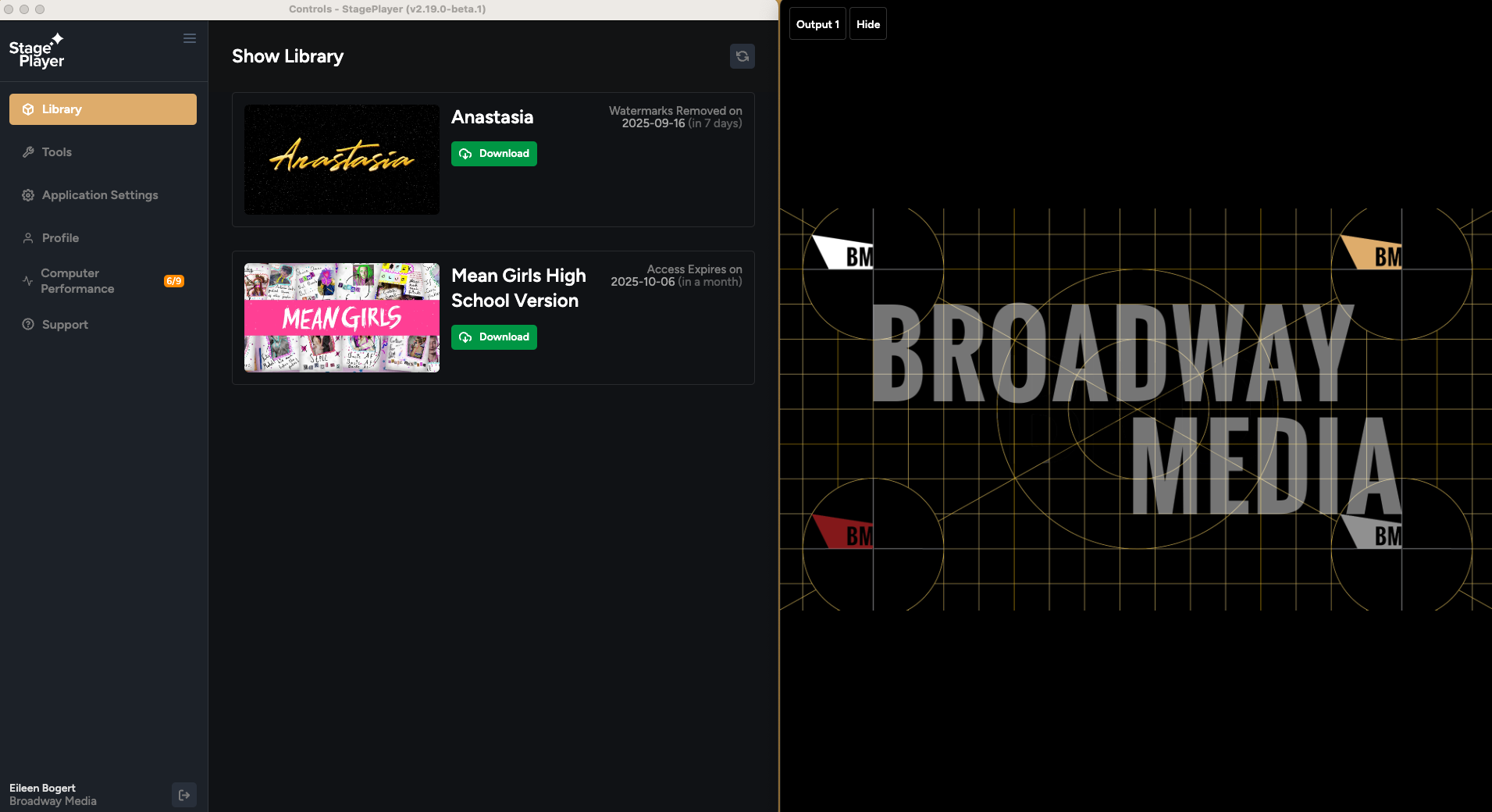Click the StagePlayer logo
This screenshot has width=1492, height=812.
click(x=37, y=51)
